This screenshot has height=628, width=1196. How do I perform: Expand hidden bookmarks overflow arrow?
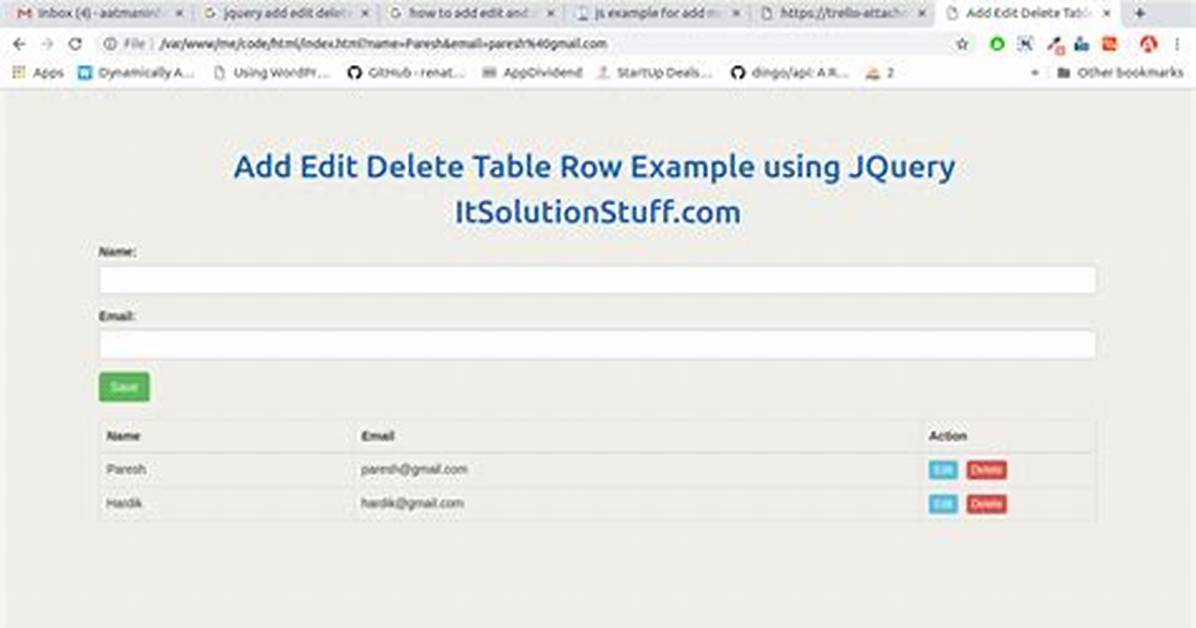point(1034,73)
